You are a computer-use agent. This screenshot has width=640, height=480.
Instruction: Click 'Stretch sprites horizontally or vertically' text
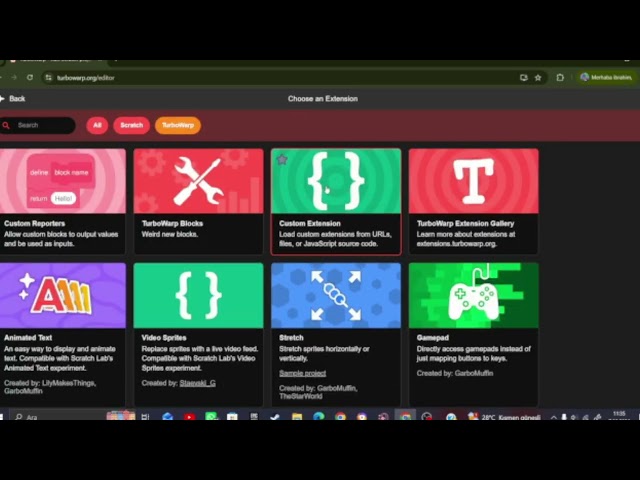click(x=324, y=354)
